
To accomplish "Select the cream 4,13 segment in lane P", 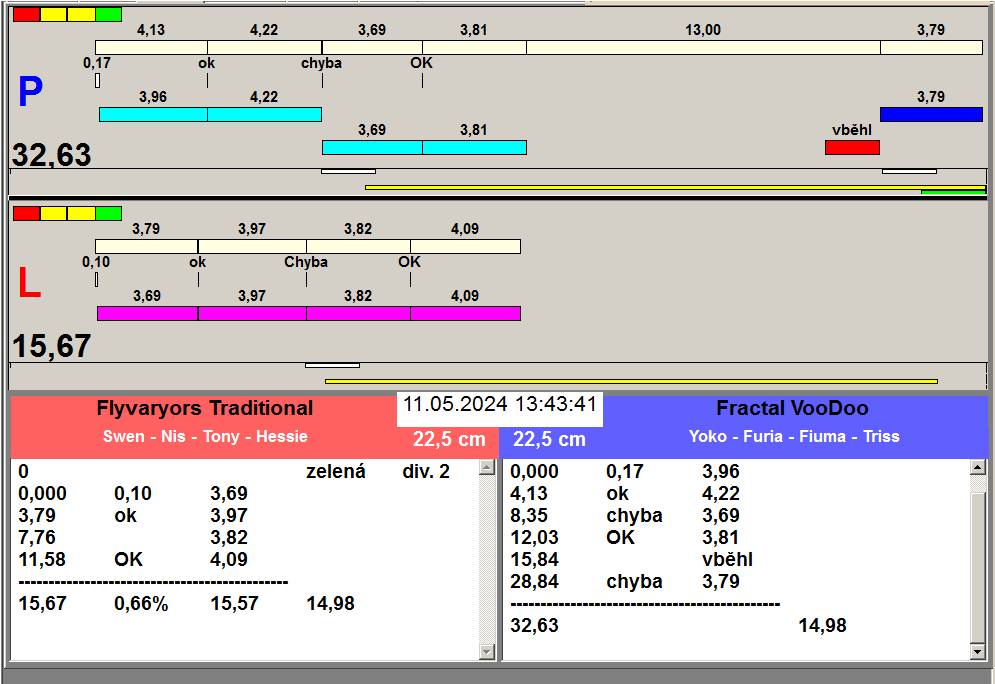I will click(152, 48).
